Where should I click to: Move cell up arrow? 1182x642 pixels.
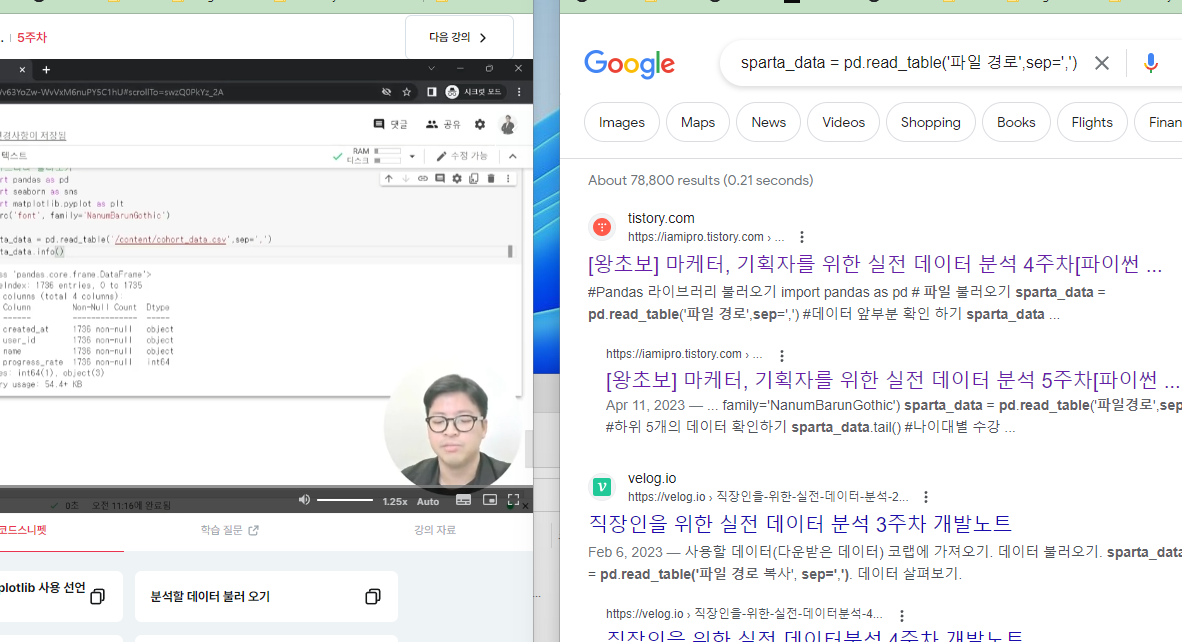coord(388,179)
